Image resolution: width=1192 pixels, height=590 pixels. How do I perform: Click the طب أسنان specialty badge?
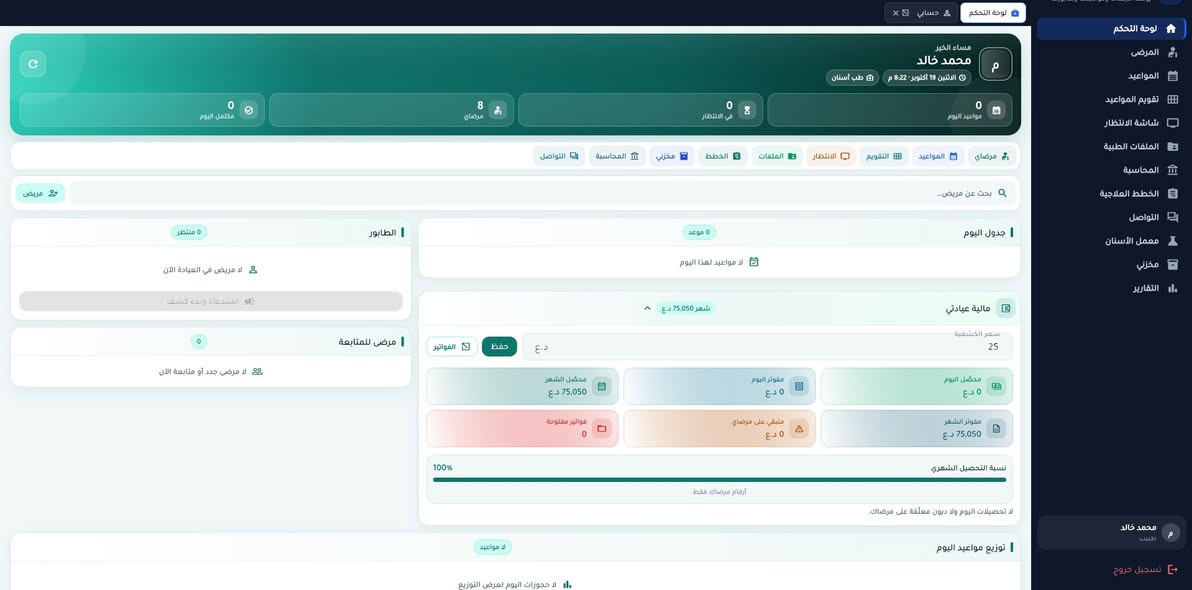tap(853, 78)
